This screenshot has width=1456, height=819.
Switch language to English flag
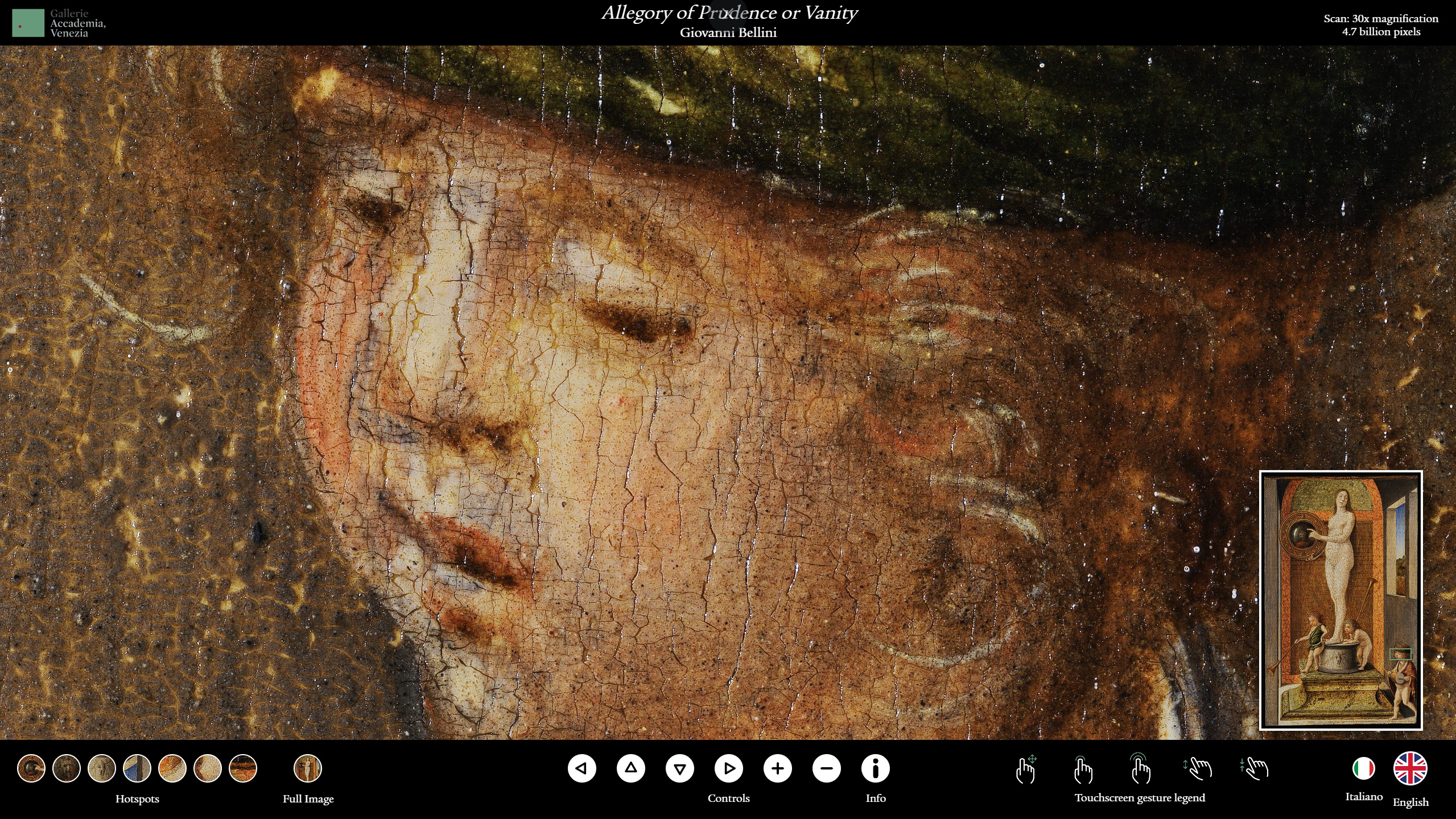coord(1410,768)
